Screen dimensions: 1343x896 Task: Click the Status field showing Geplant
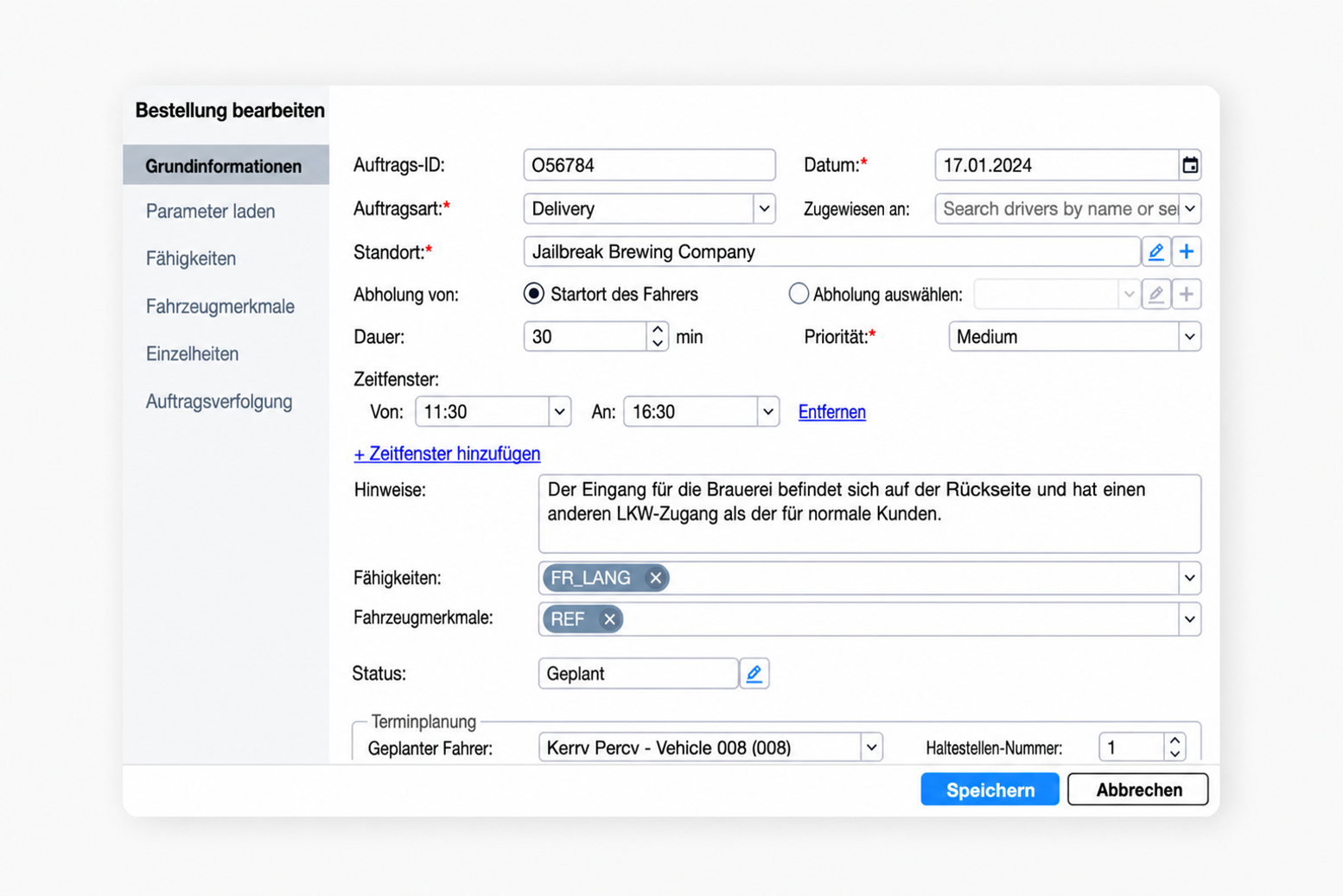[638, 673]
